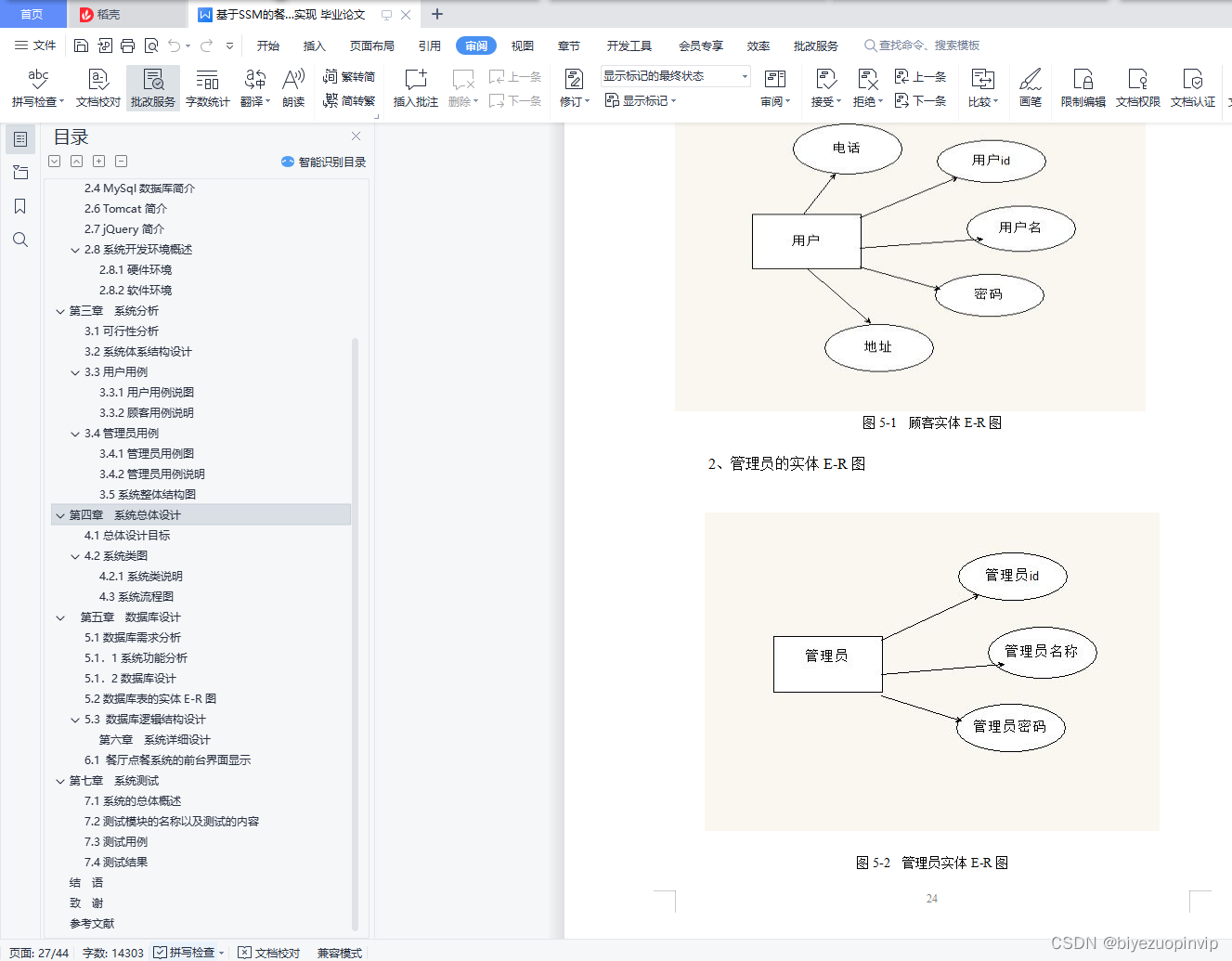Screen dimensions: 1232x961
Task: Click the Save icon in quick access toolbar
Action: pos(81,45)
